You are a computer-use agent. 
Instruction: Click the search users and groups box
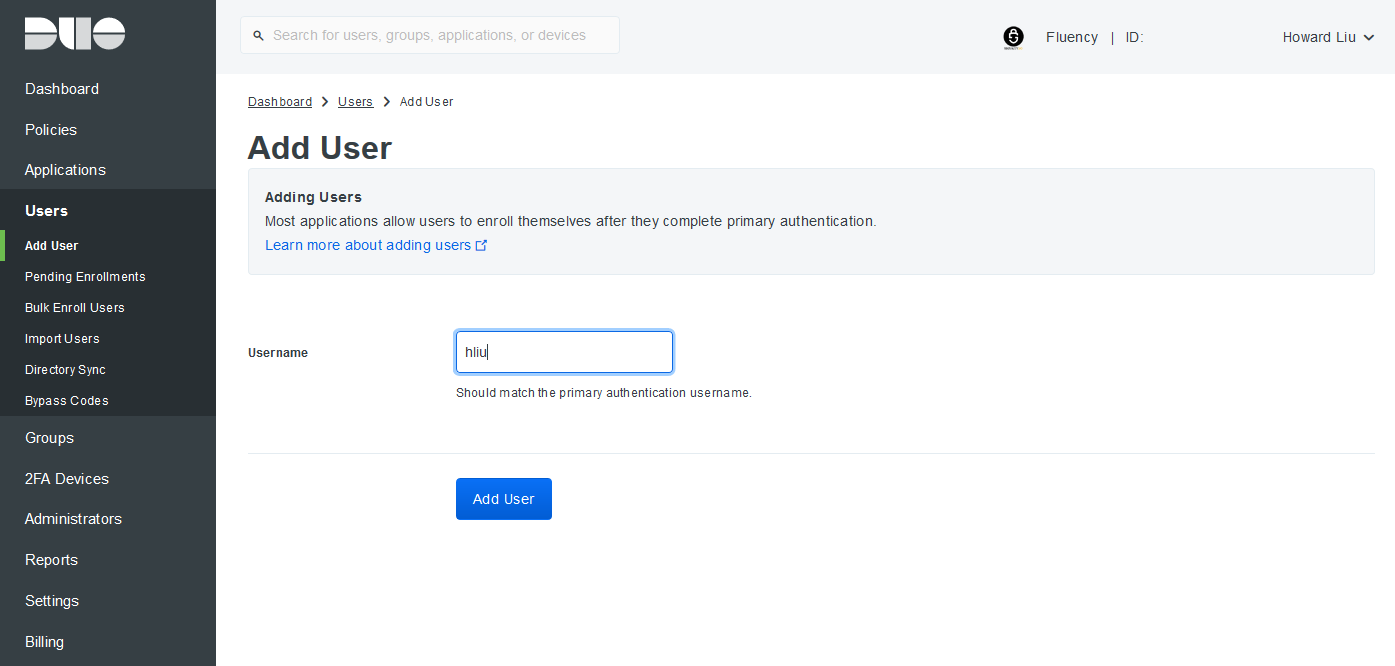click(430, 35)
